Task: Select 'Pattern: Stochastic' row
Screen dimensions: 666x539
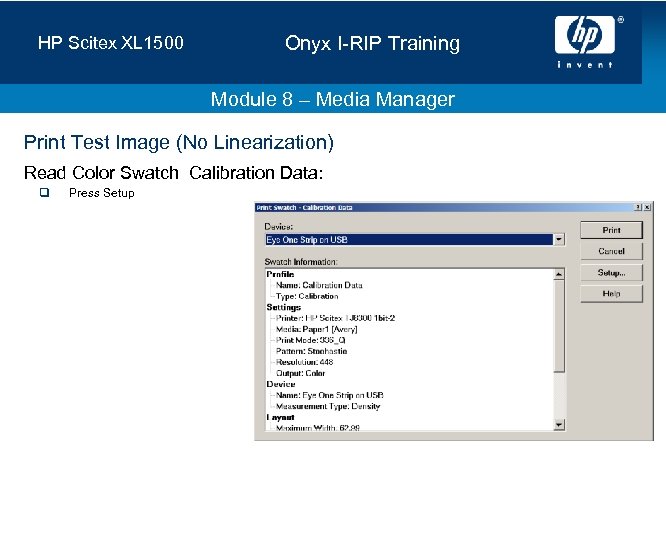Action: tap(311, 351)
